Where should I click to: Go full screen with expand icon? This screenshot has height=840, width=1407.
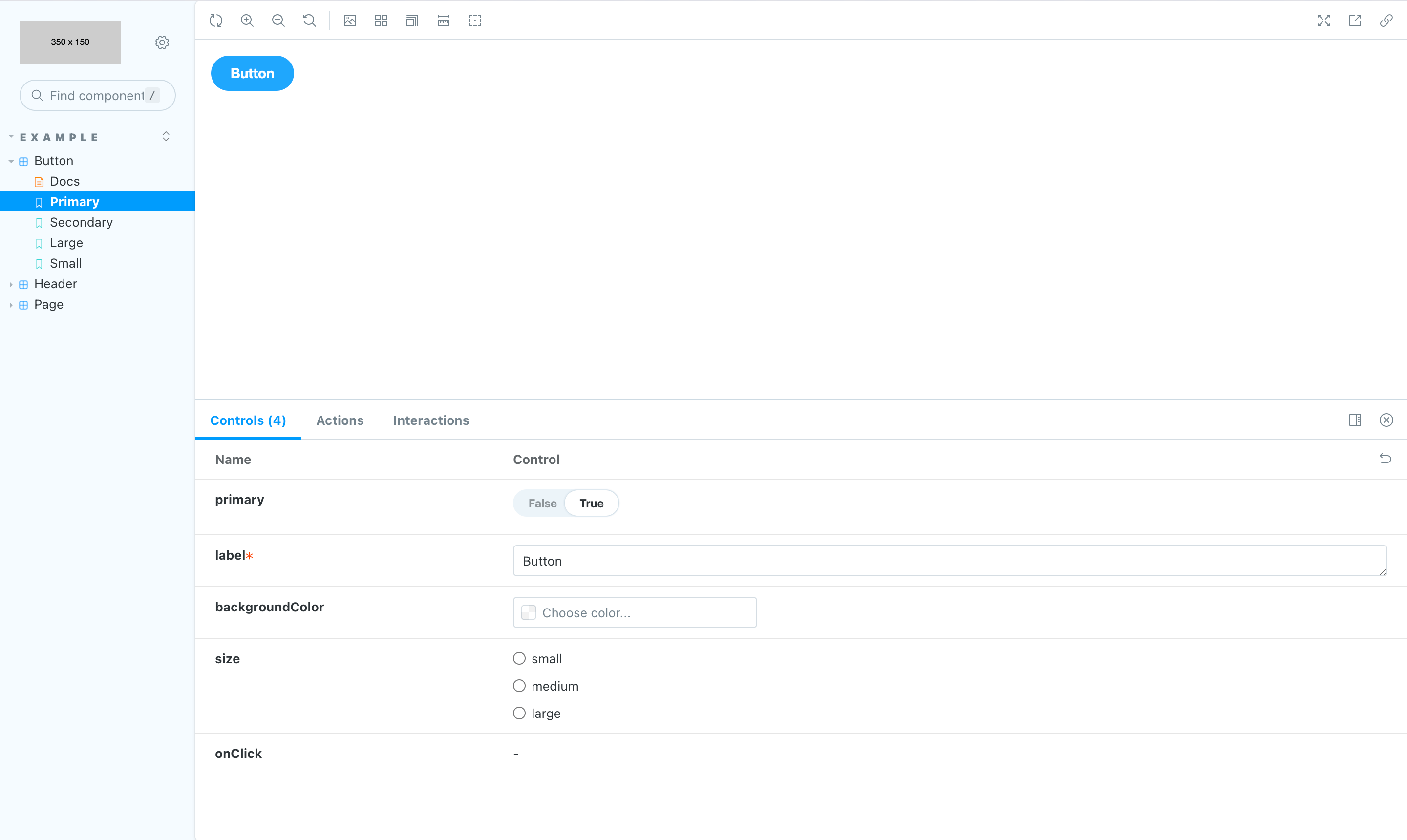(1323, 21)
